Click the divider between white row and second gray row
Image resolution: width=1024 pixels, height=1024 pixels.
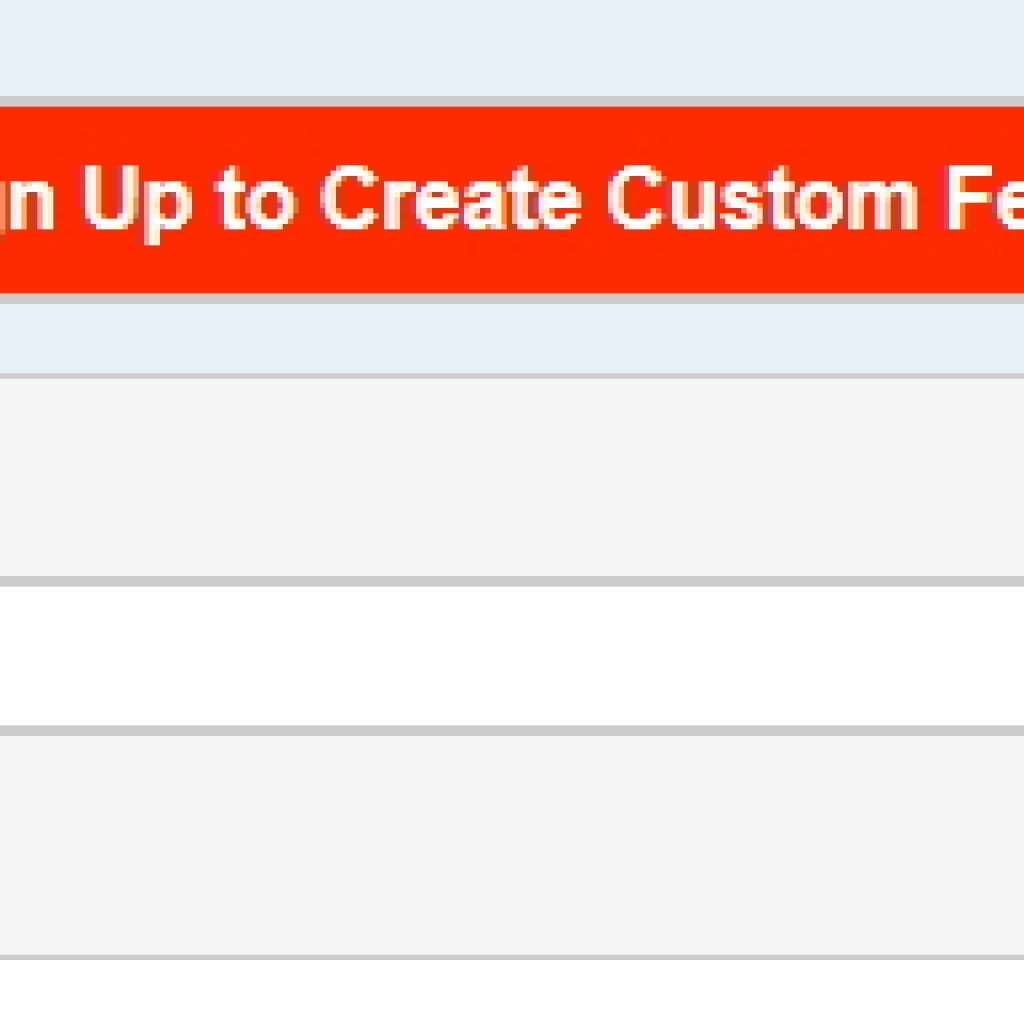pos(512,730)
